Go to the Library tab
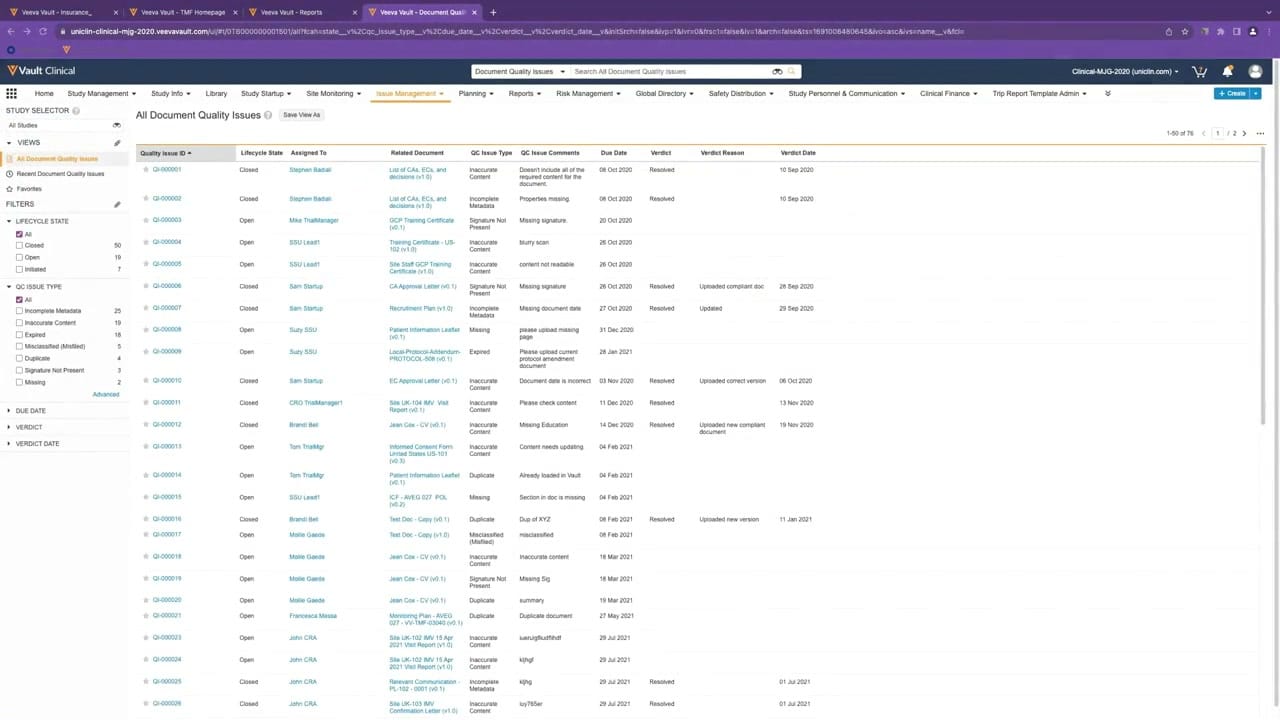This screenshot has height=720, width=1280. click(216, 93)
